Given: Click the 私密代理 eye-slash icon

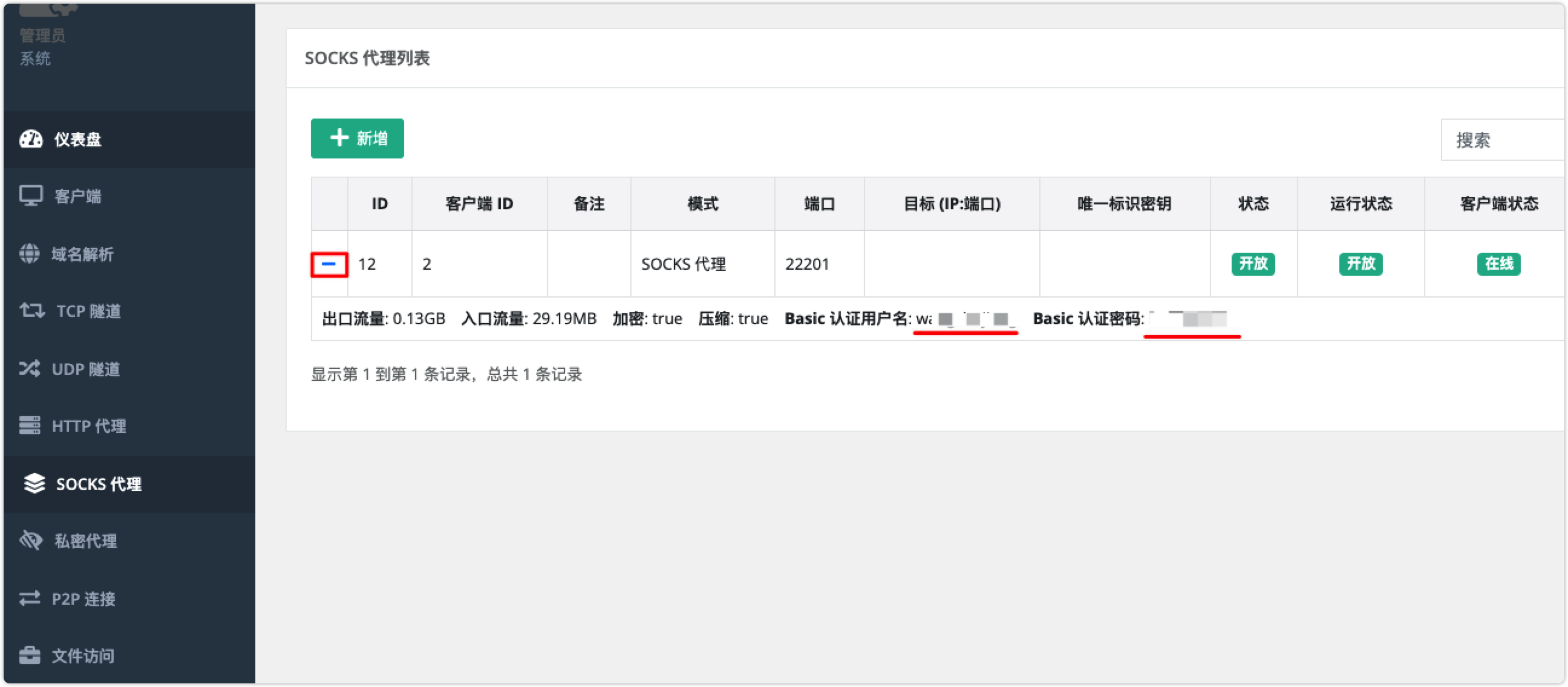Looking at the screenshot, I should click(x=31, y=541).
